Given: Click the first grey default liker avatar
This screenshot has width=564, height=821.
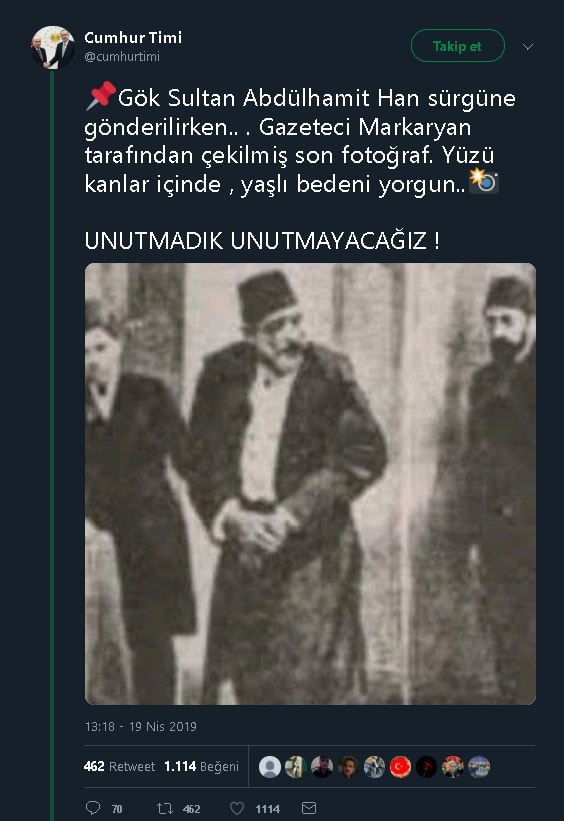Looking at the screenshot, I should tap(270, 767).
